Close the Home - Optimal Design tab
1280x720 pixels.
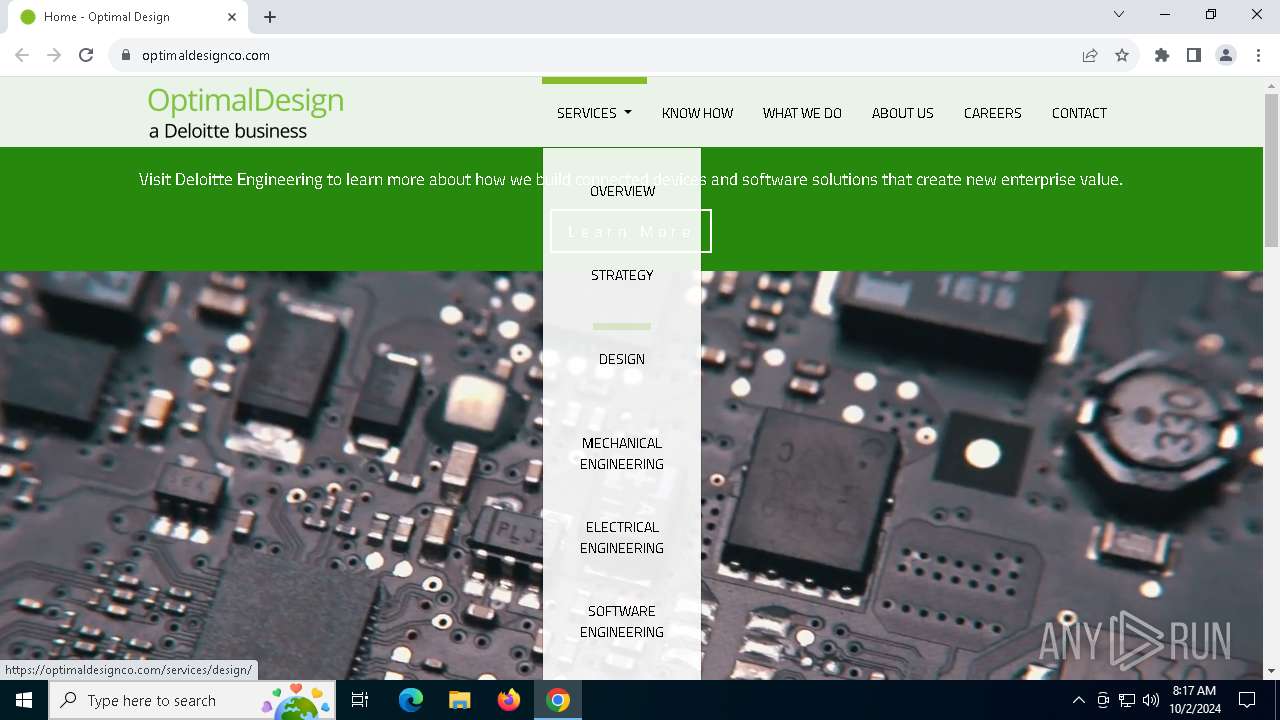232,17
